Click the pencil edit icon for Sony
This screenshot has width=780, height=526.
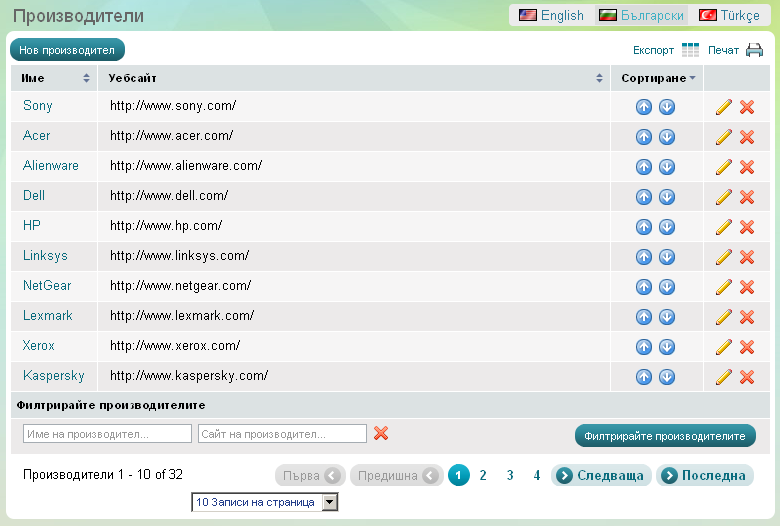coord(724,107)
